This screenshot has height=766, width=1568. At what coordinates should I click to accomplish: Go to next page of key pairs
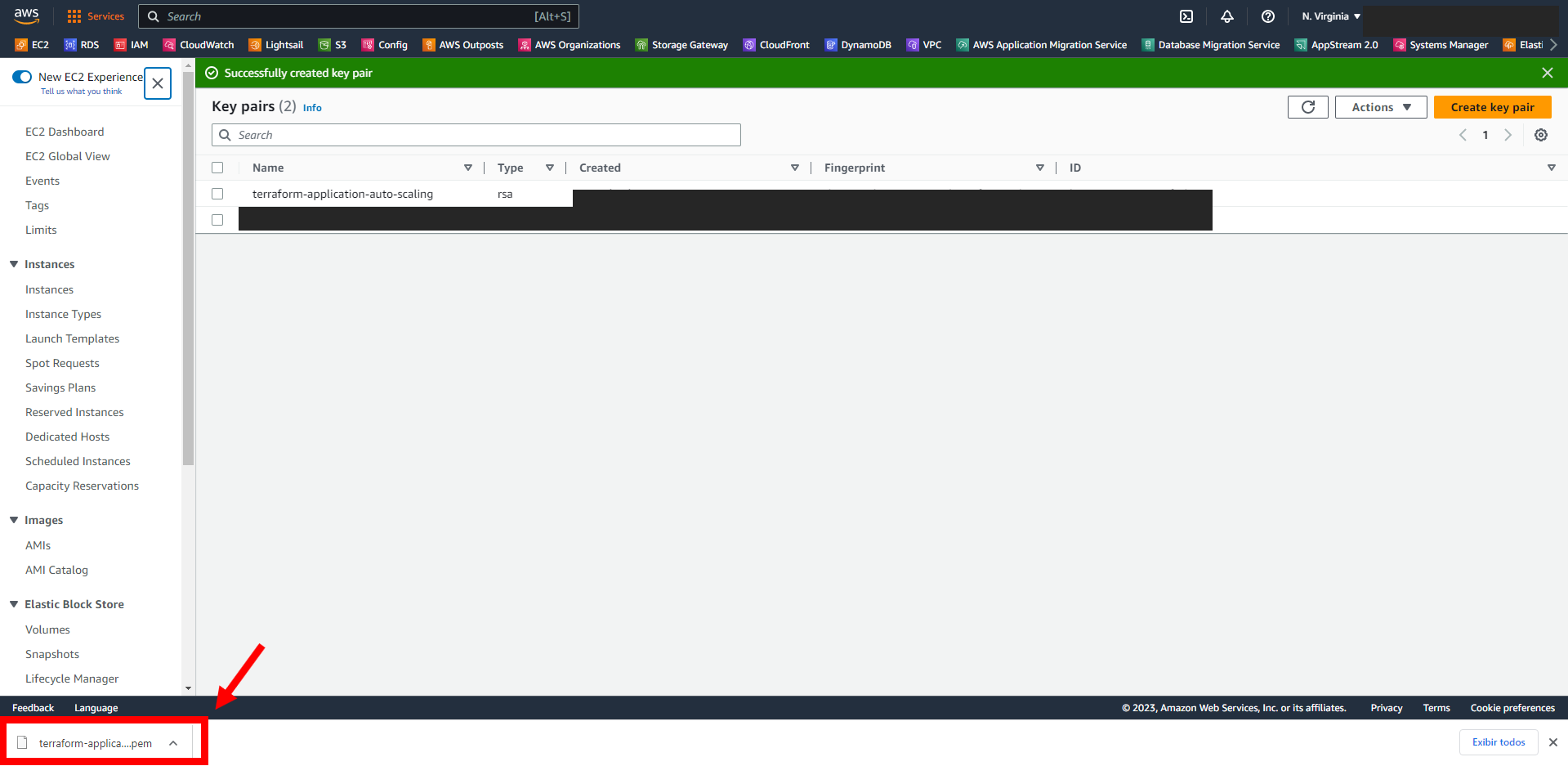[x=1508, y=135]
